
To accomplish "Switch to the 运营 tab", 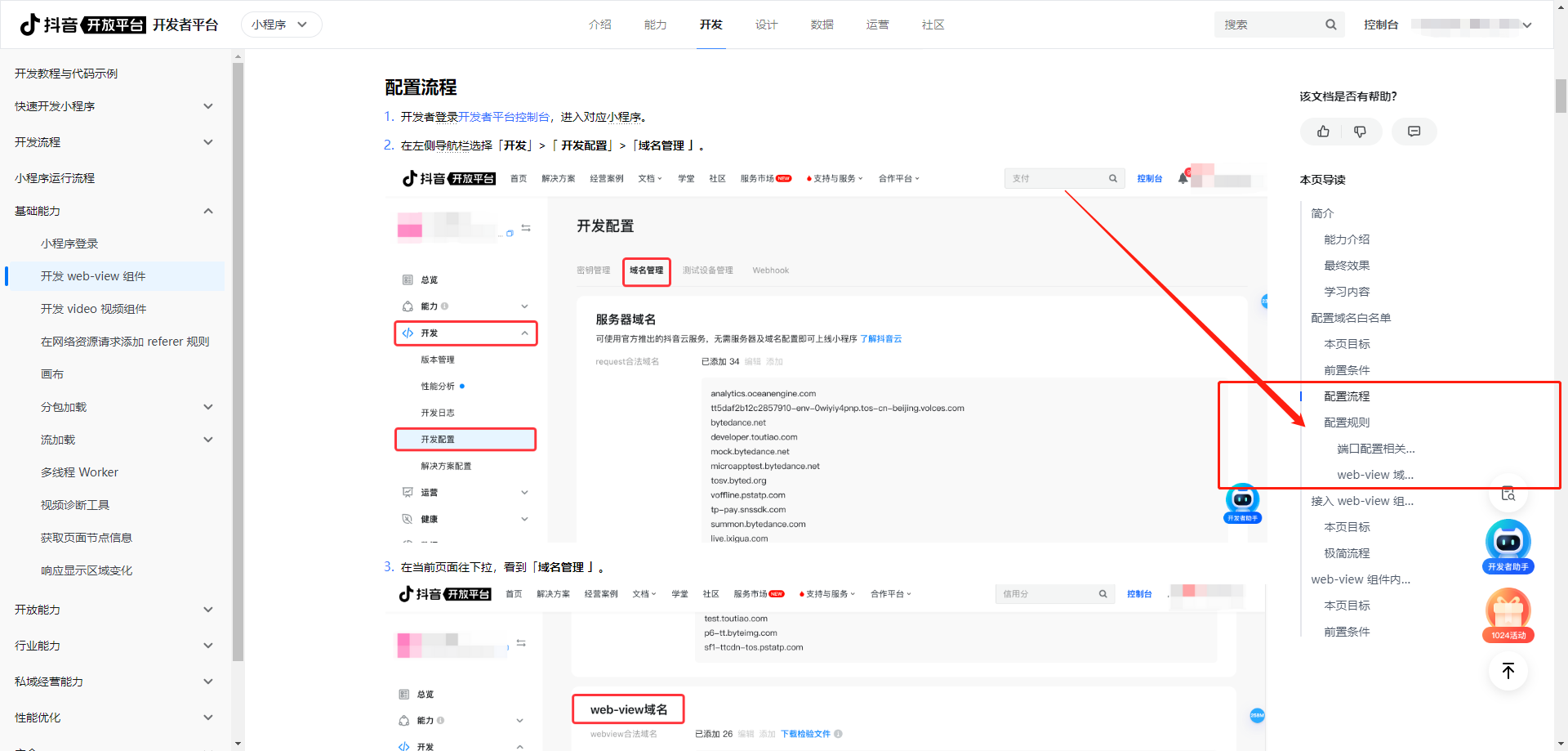I will pyautogui.click(x=878, y=25).
